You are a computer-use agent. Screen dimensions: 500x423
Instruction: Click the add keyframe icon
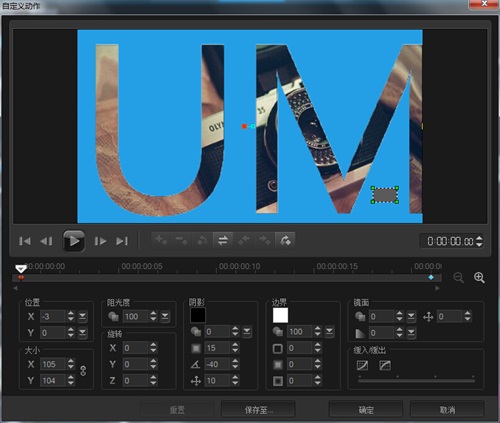(161, 240)
